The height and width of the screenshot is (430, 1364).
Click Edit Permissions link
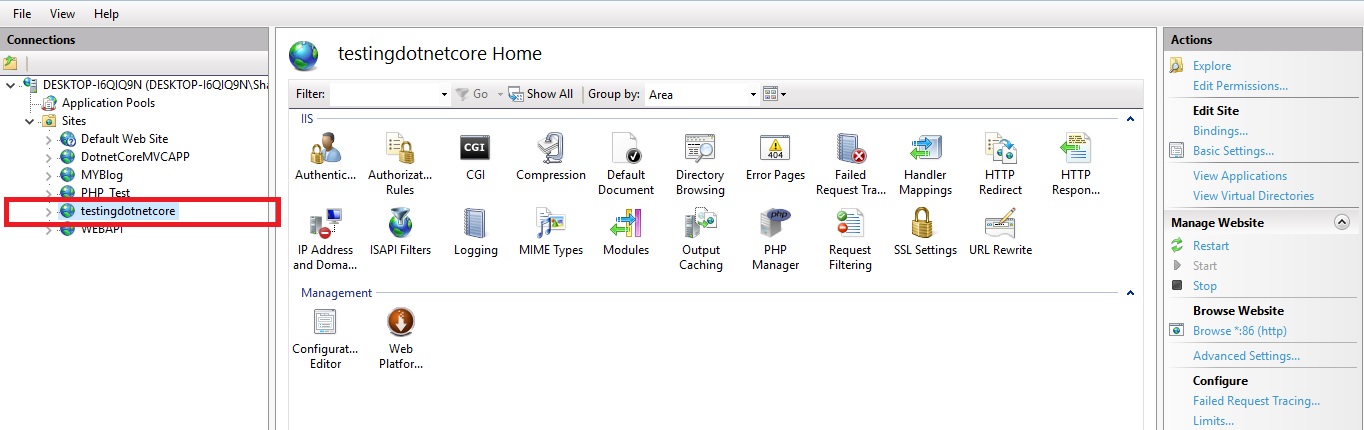tap(1240, 86)
